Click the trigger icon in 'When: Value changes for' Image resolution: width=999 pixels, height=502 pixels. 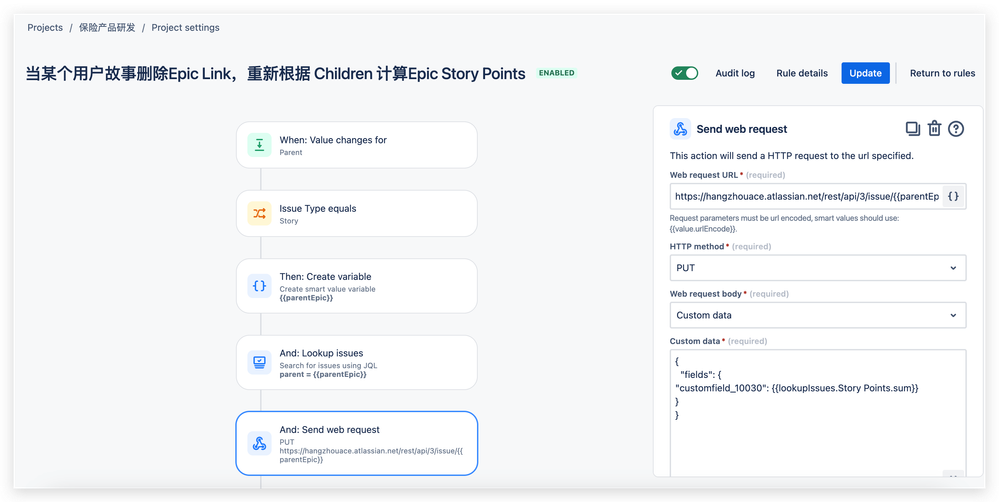259,145
